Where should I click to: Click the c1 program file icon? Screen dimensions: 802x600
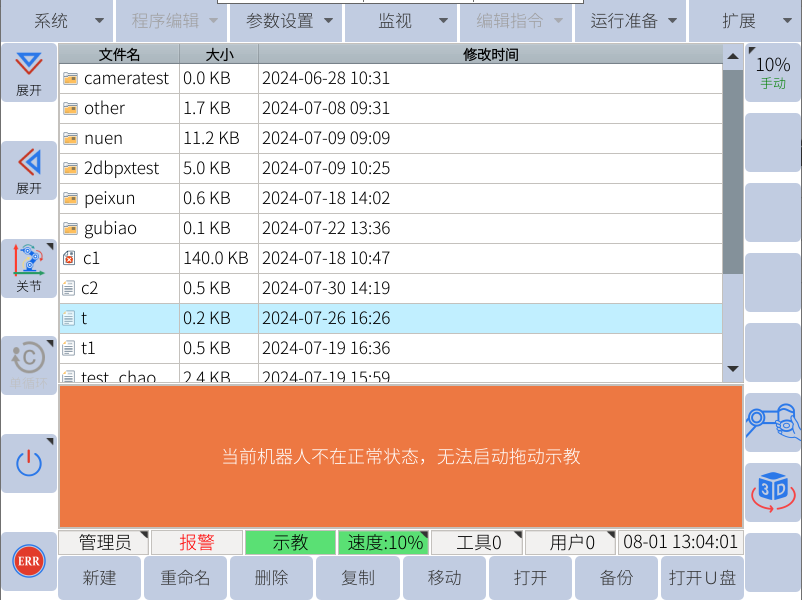69,258
